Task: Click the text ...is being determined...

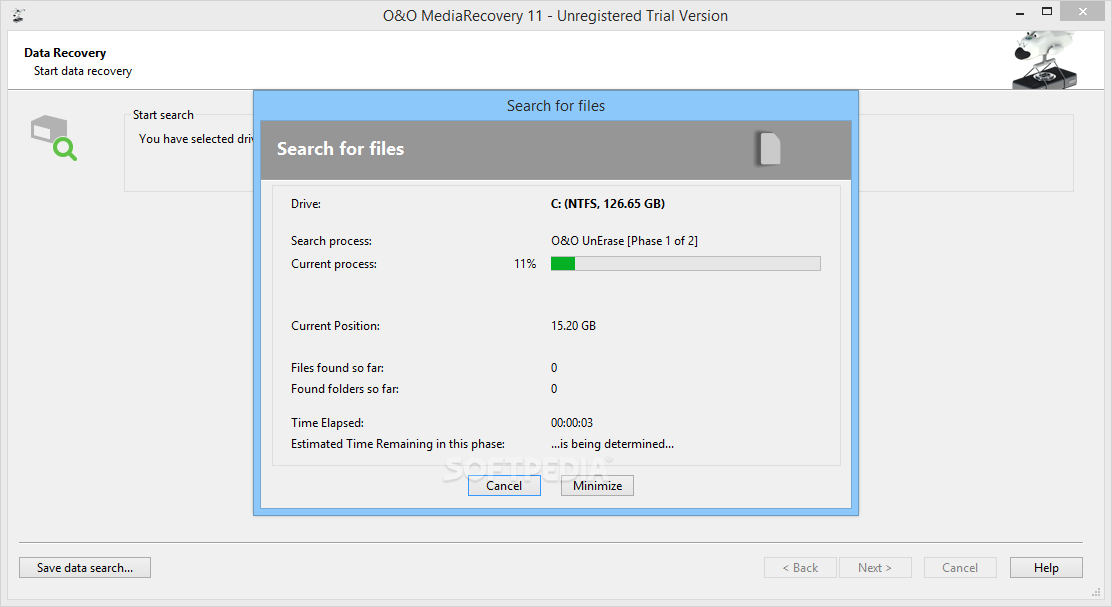Action: [x=613, y=444]
